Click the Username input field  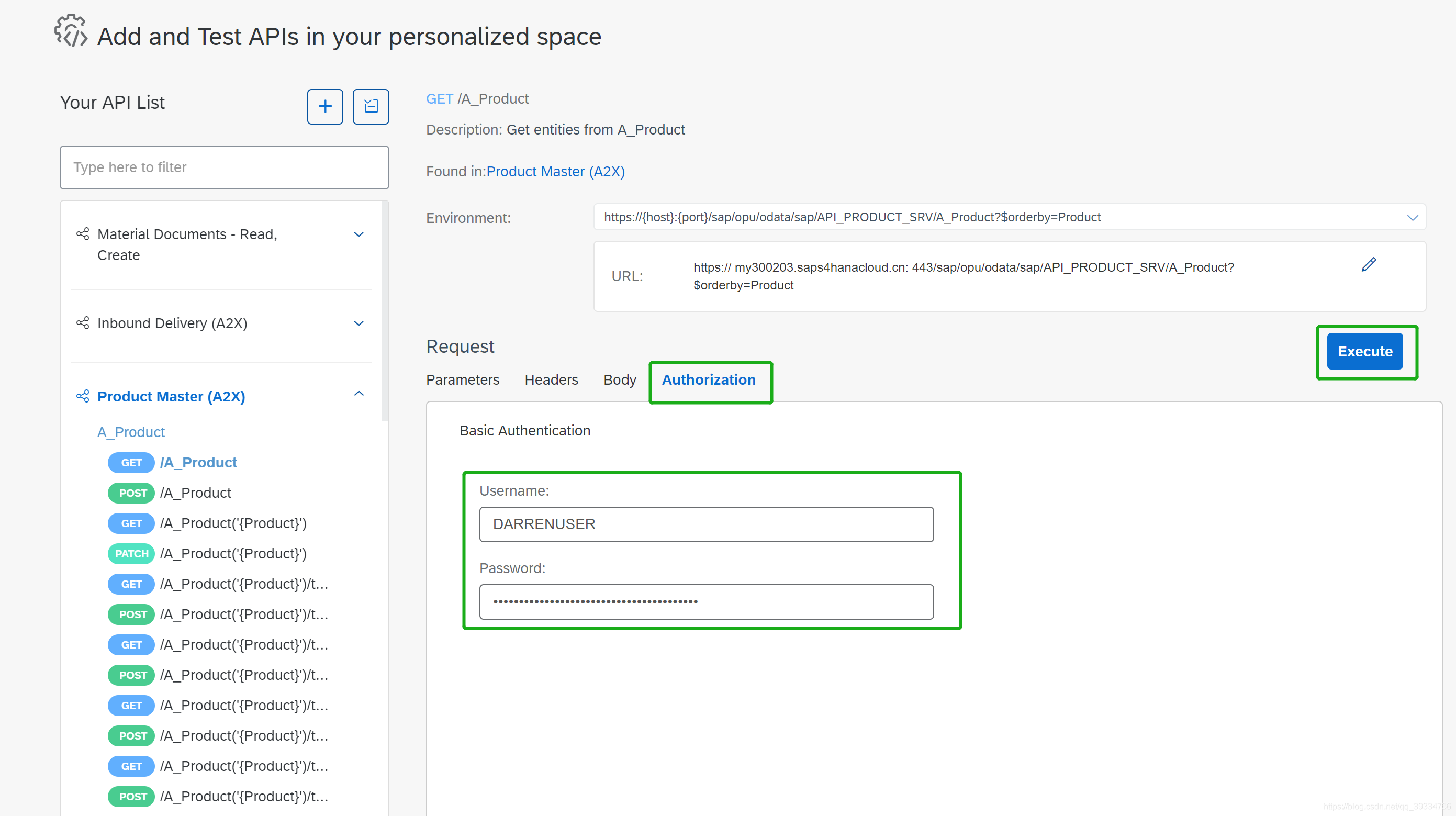706,524
